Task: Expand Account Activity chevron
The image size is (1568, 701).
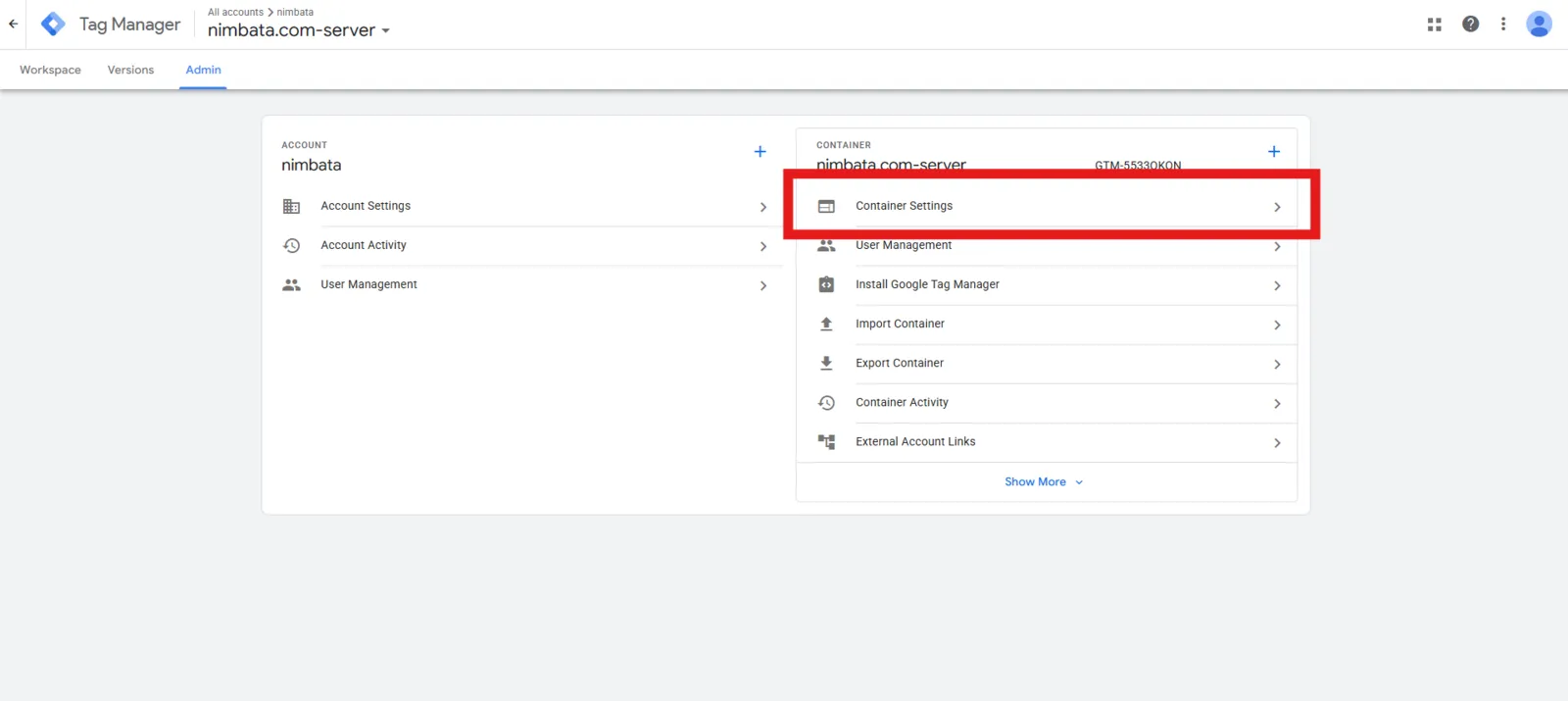Action: [x=763, y=246]
